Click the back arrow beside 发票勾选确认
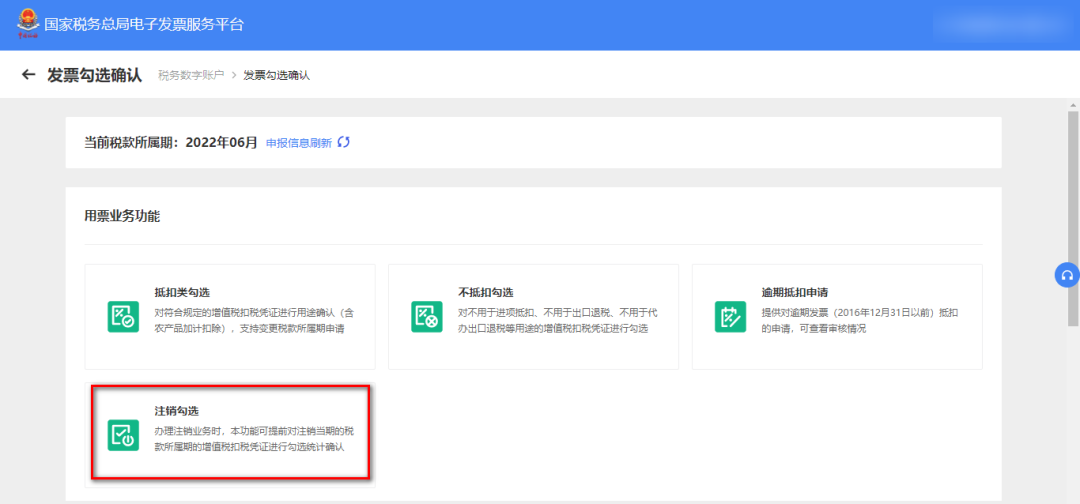Viewport: 1080px width, 504px height. (x=28, y=75)
